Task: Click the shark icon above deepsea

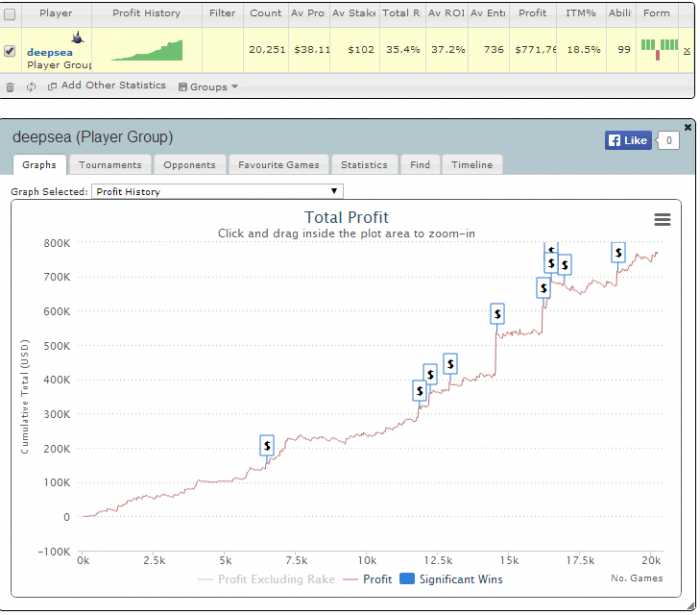Action: coord(78,37)
